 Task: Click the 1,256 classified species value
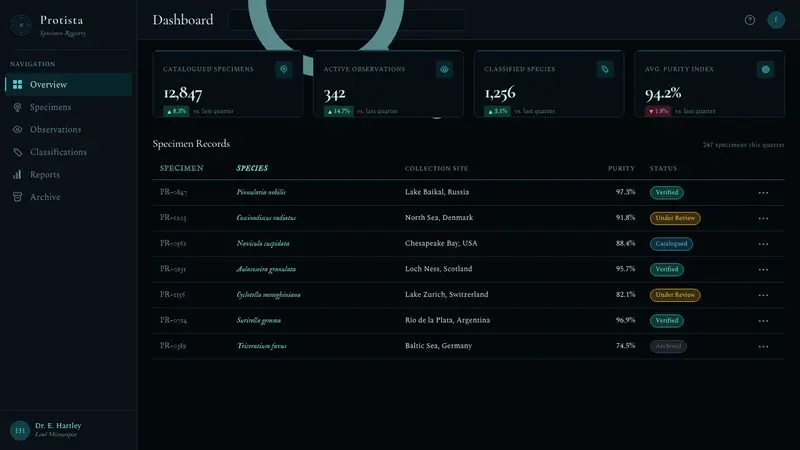click(x=500, y=93)
